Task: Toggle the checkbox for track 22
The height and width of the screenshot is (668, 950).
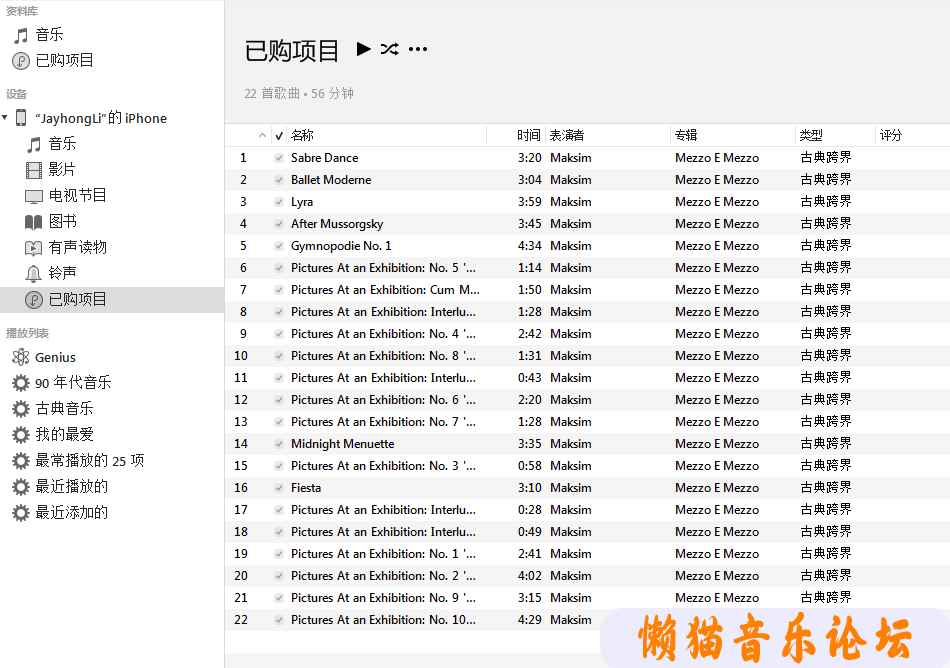Action: 279,620
